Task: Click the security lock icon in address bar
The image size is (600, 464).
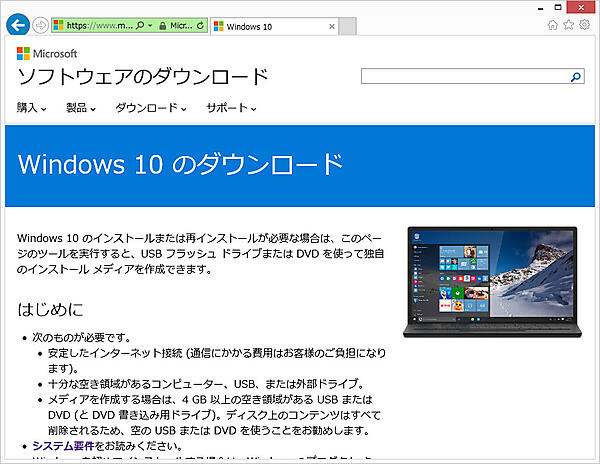Action: point(163,26)
